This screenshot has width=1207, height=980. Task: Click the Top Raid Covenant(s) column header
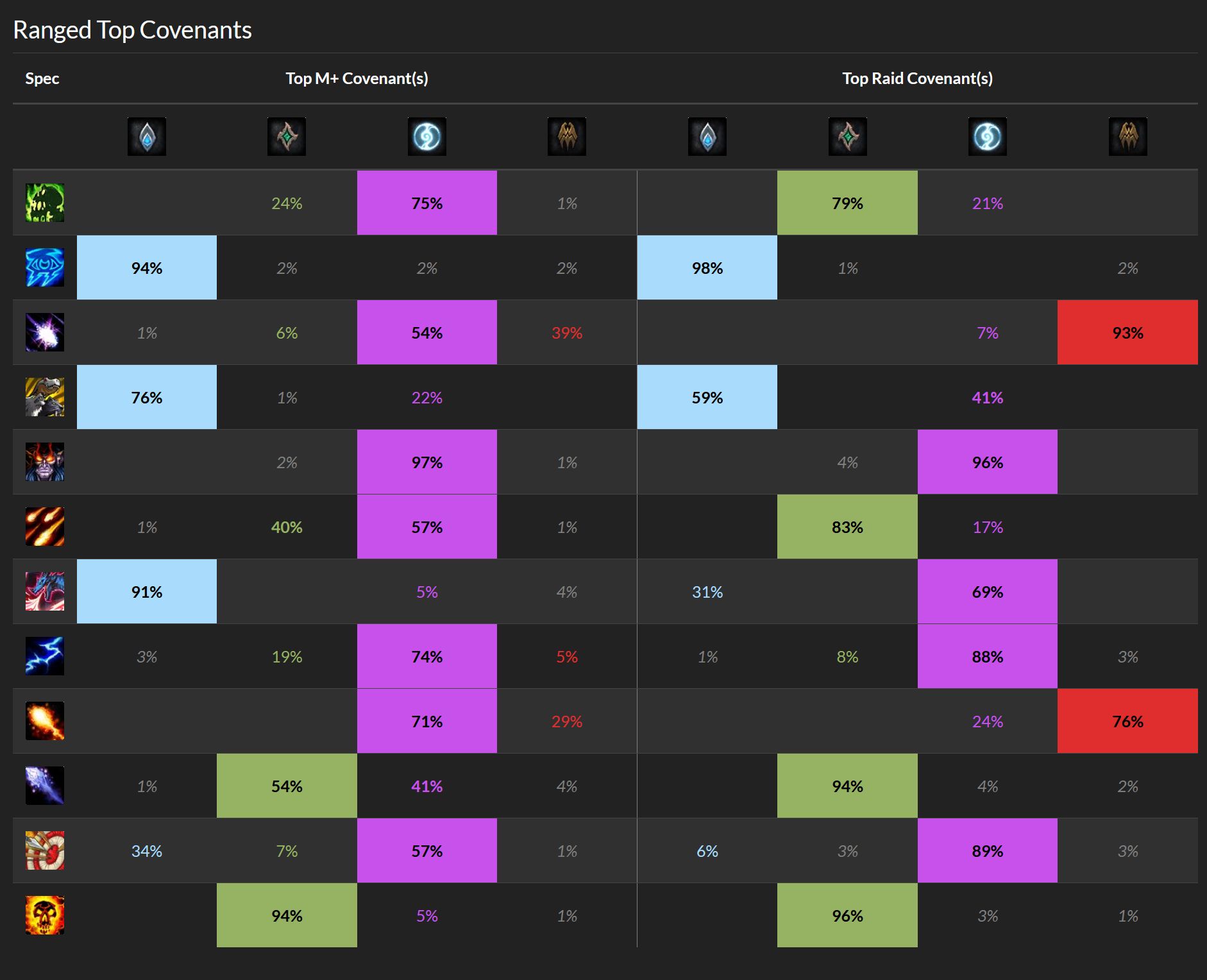tap(917, 78)
